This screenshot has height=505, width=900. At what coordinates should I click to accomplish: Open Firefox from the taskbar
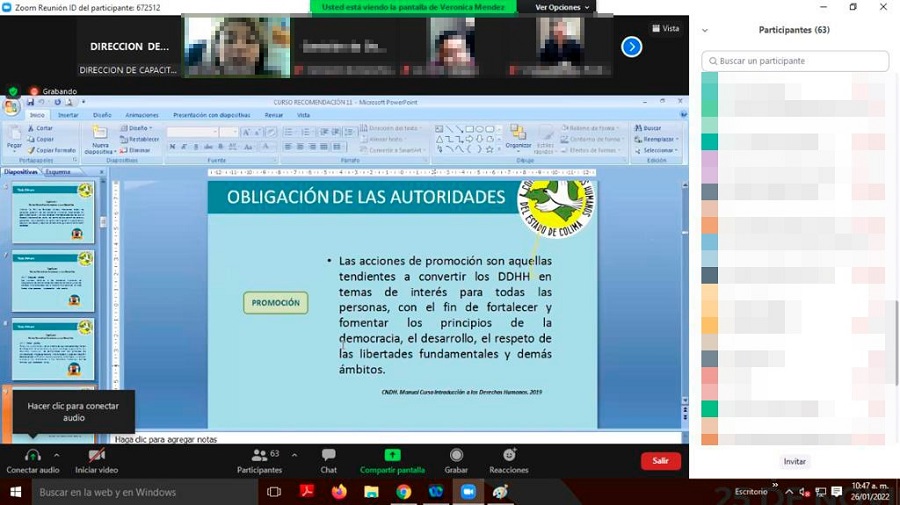click(339, 492)
